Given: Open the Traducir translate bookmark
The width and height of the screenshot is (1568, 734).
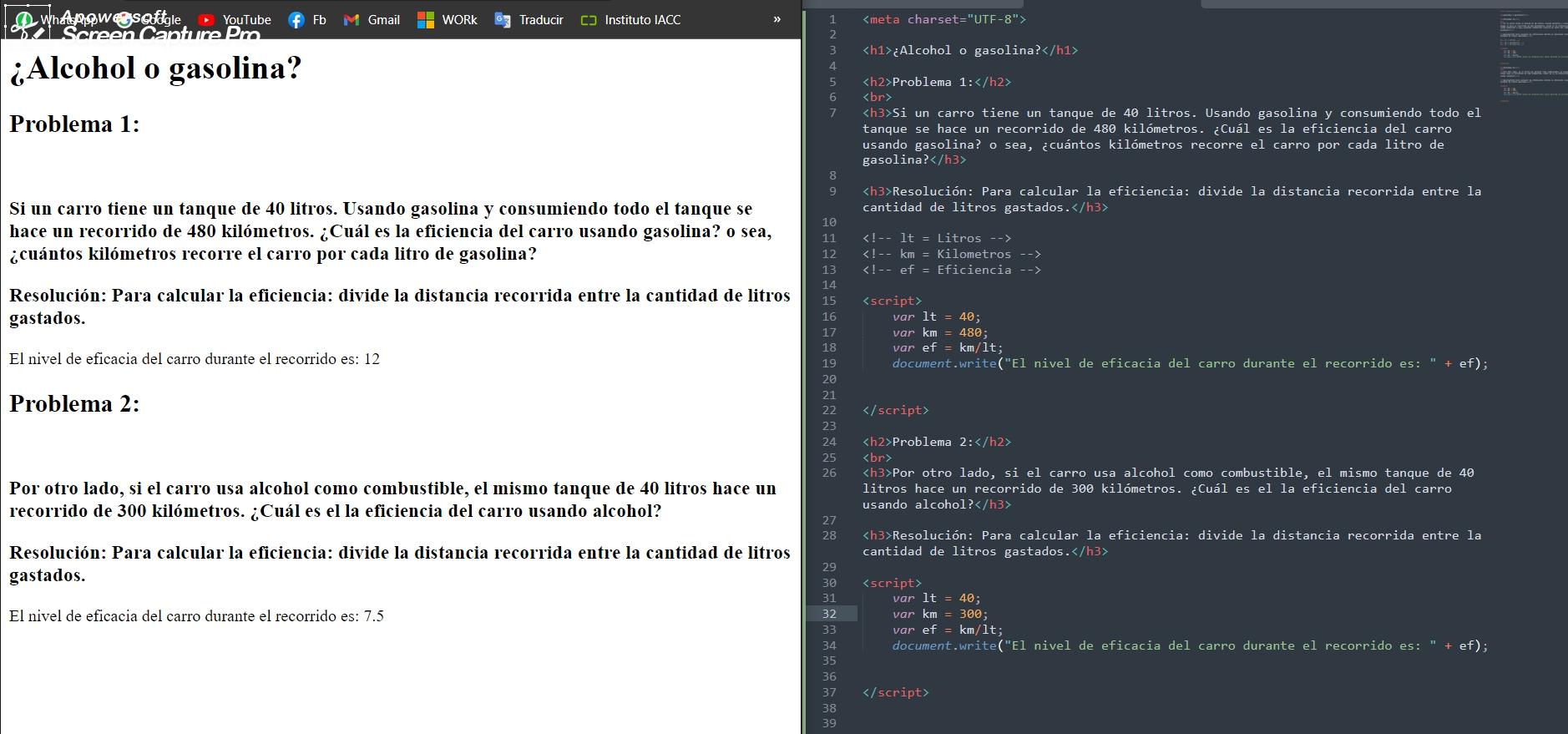Looking at the screenshot, I should tap(529, 19).
